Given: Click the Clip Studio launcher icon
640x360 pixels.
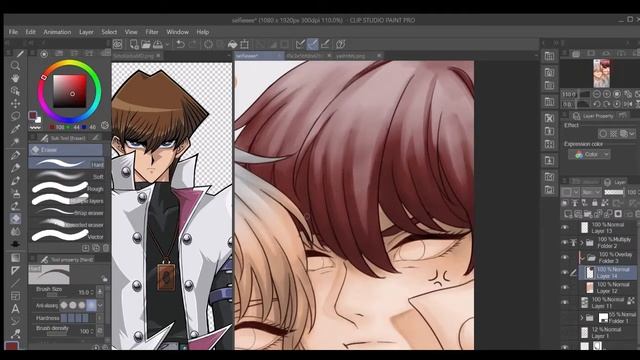Looking at the screenshot, I should coord(118,44).
